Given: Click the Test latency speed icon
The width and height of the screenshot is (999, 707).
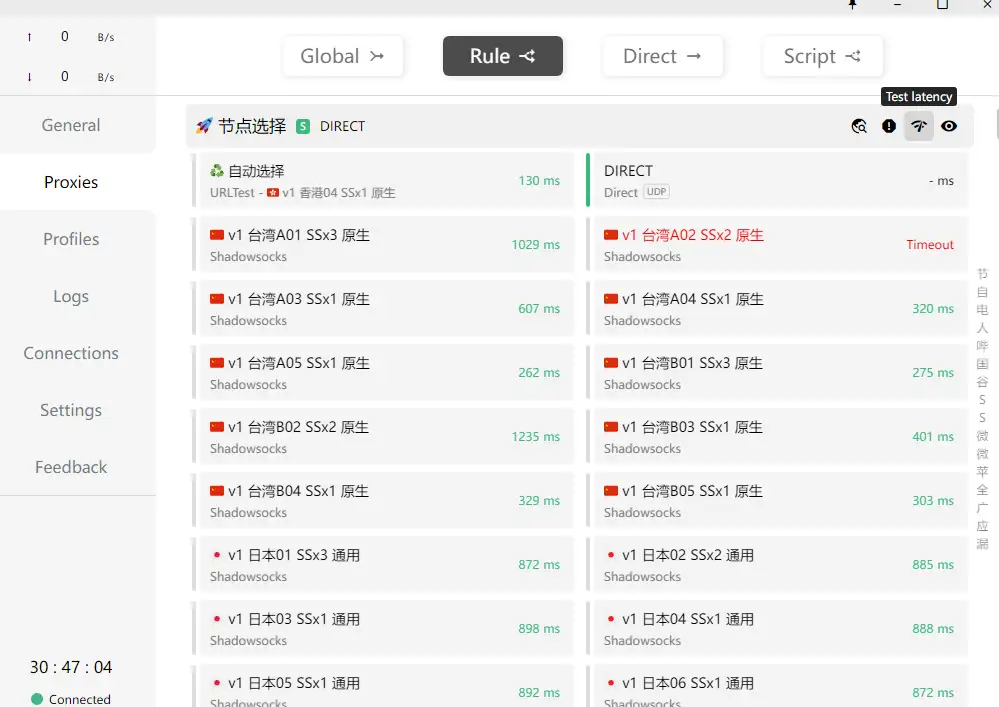Looking at the screenshot, I should tap(919, 126).
